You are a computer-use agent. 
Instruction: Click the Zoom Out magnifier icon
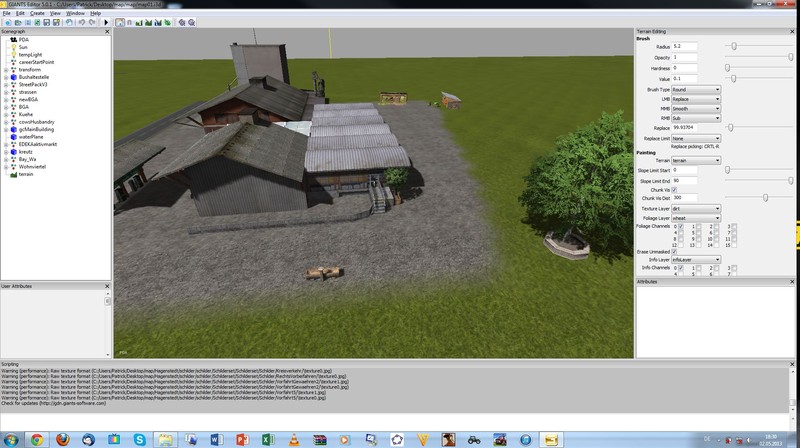191,22
